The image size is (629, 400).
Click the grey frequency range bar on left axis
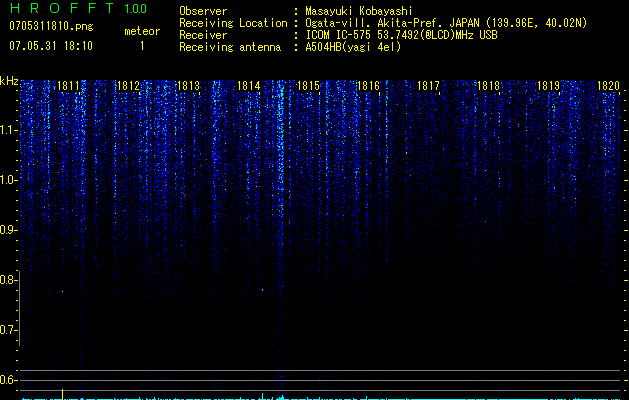[x=20, y=308]
